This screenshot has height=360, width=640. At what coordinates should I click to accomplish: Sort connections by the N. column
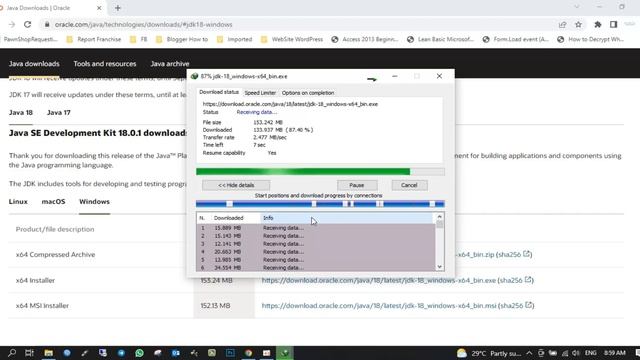pos(203,218)
